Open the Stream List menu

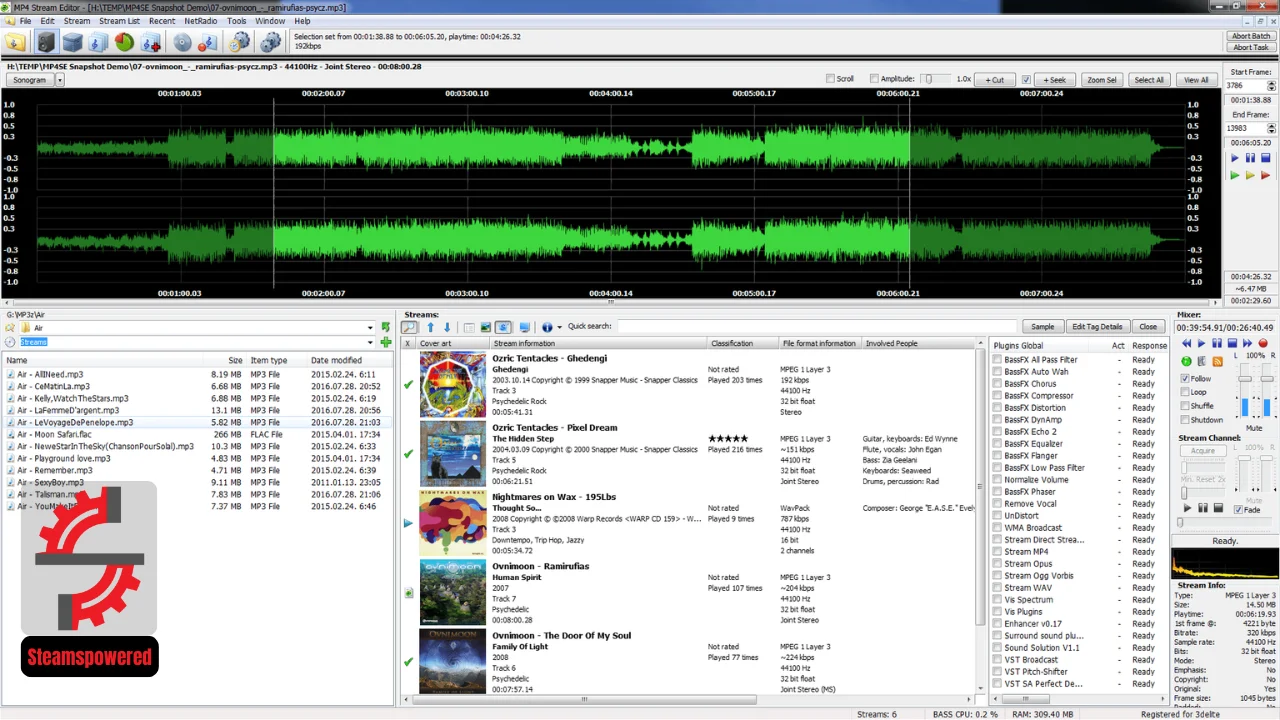[x=119, y=21]
